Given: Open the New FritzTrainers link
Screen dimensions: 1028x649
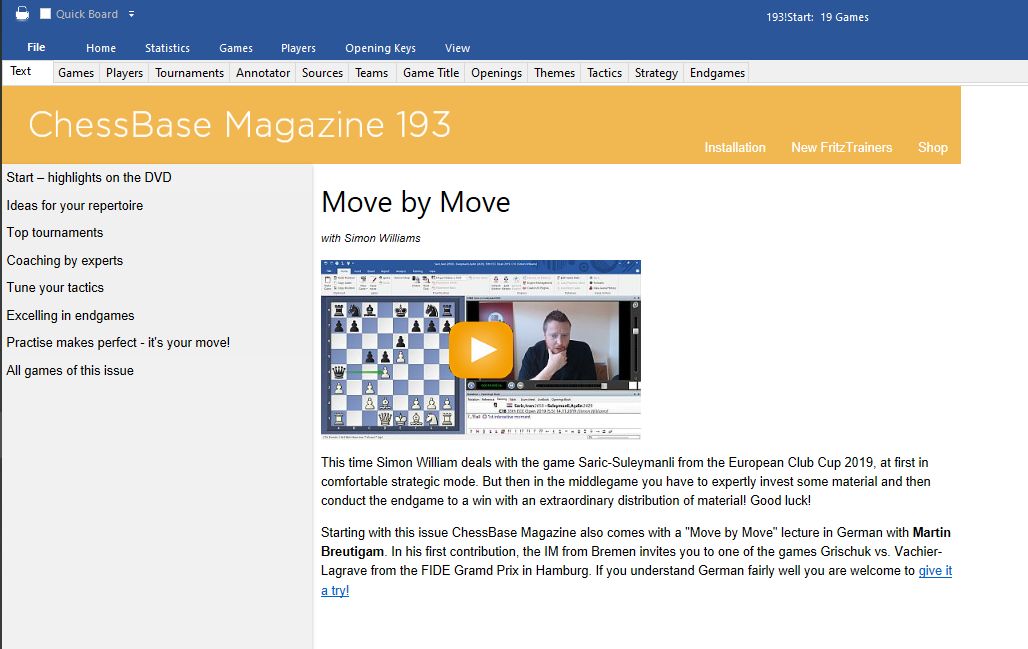Looking at the screenshot, I should coord(841,148).
